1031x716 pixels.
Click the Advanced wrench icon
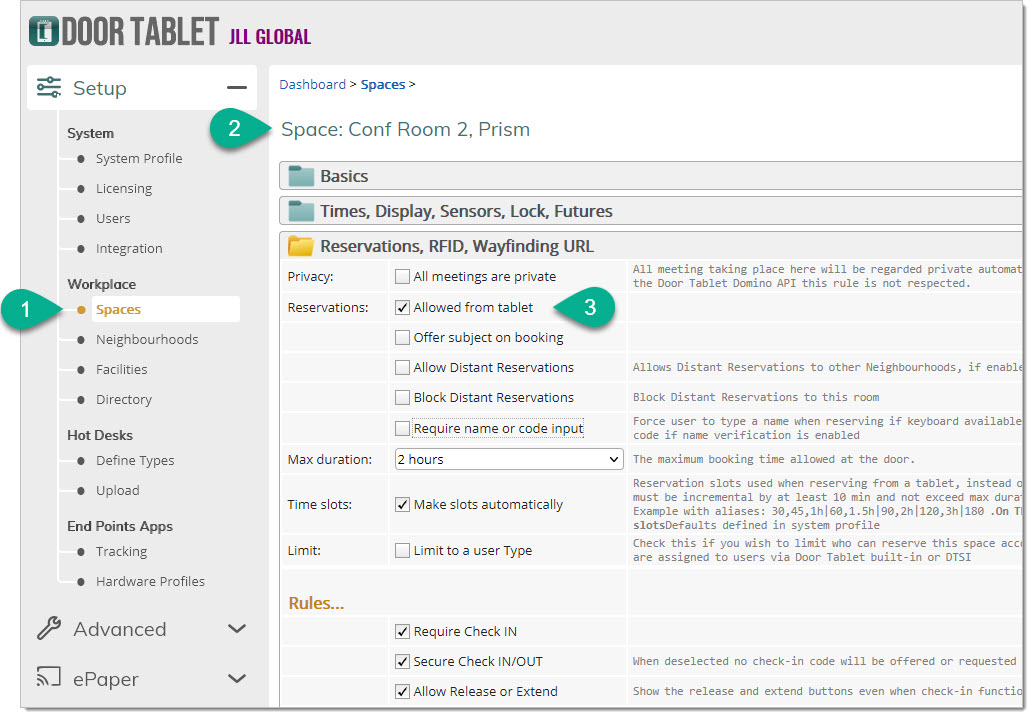[x=49, y=629]
